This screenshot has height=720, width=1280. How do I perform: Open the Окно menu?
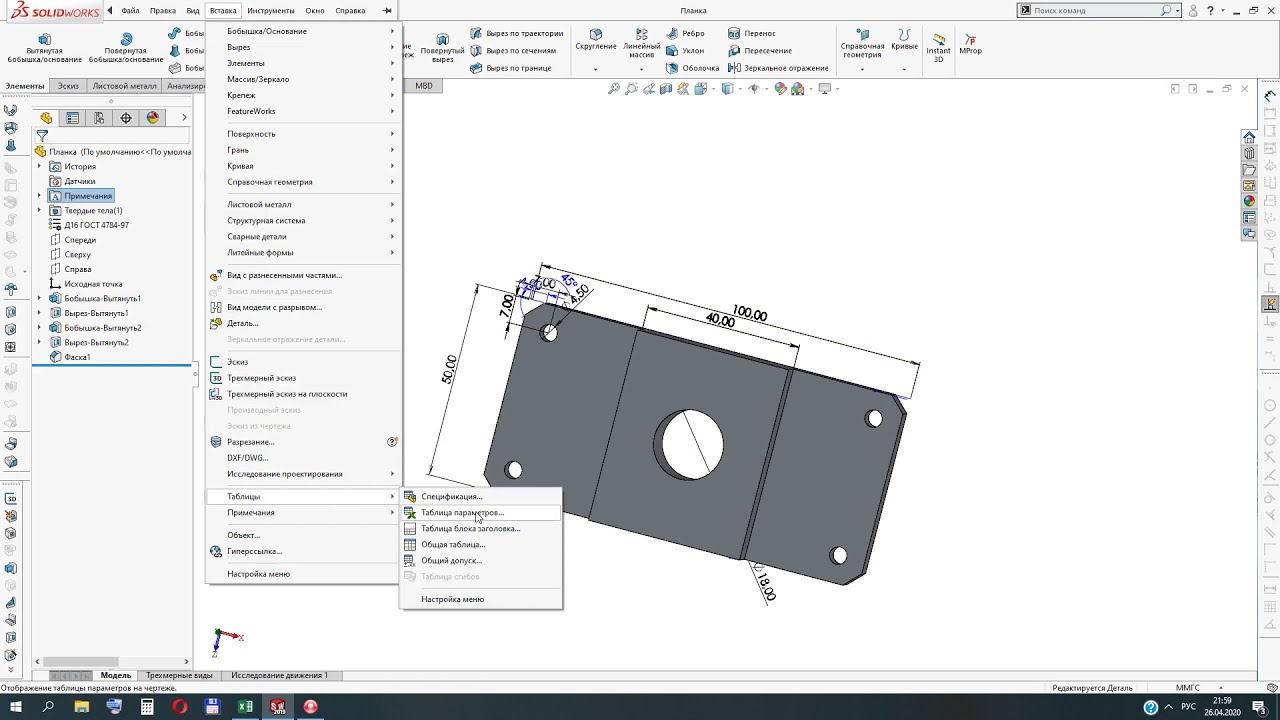click(x=315, y=11)
